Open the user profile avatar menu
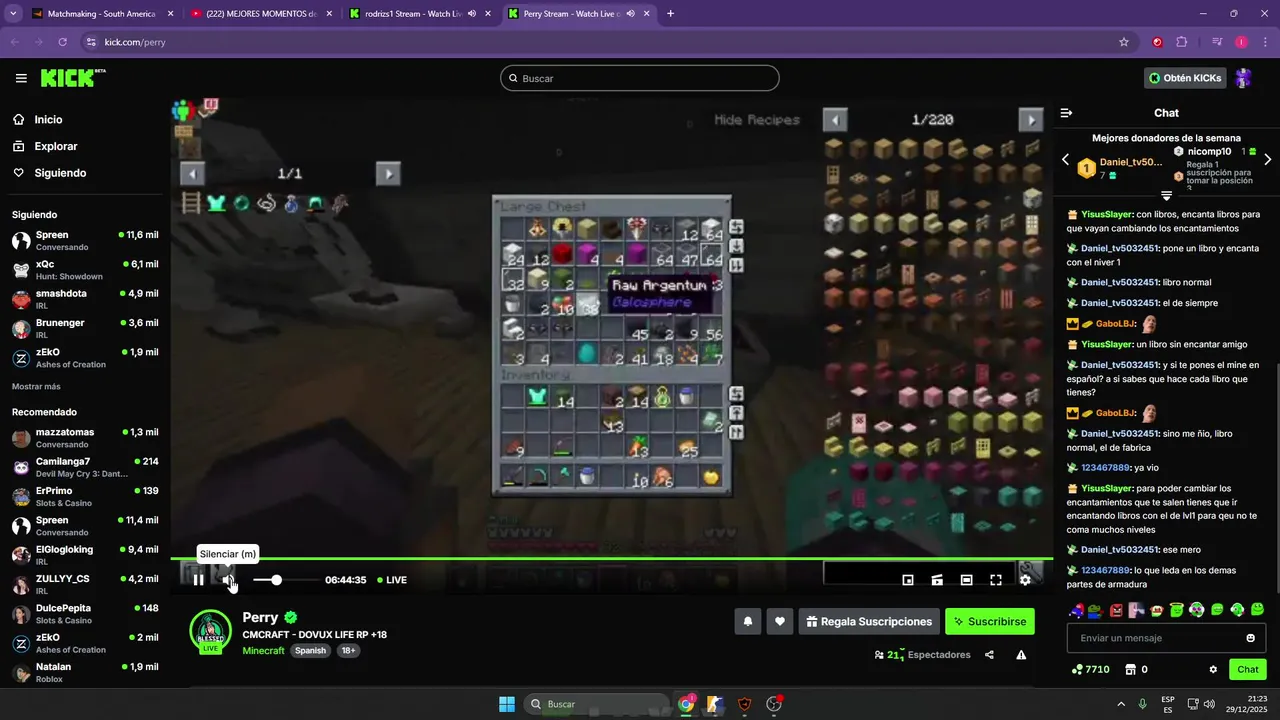The height and width of the screenshot is (720, 1280). 1244,78
